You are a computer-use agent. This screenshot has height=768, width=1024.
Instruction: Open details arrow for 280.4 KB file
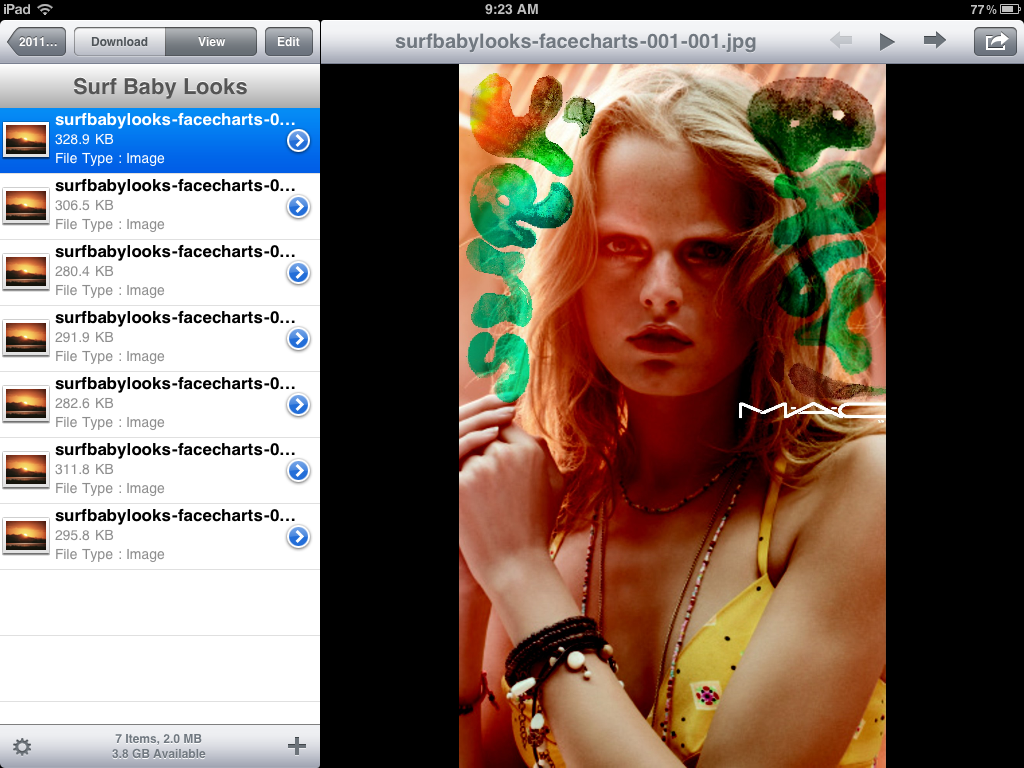(x=298, y=272)
